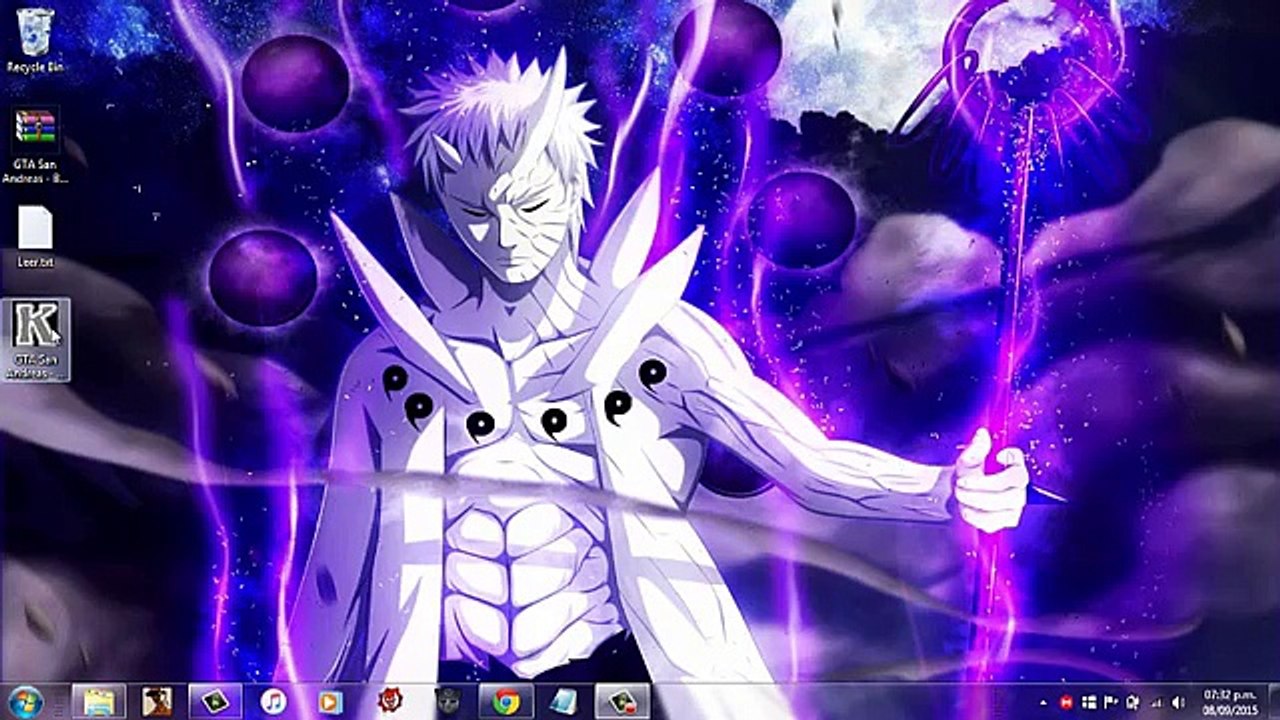Launch the dark robot face taskbar icon

(x=447, y=702)
